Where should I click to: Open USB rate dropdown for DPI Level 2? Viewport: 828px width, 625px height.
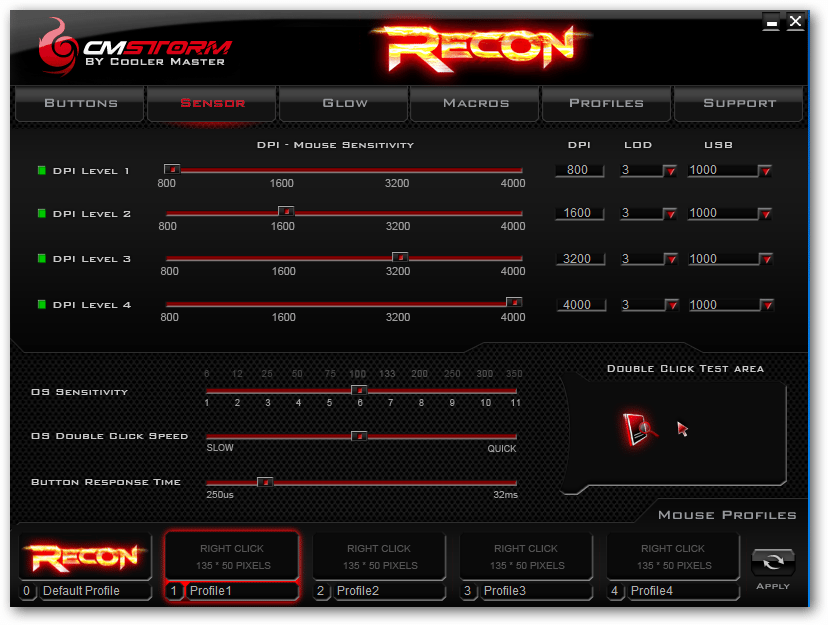764,214
